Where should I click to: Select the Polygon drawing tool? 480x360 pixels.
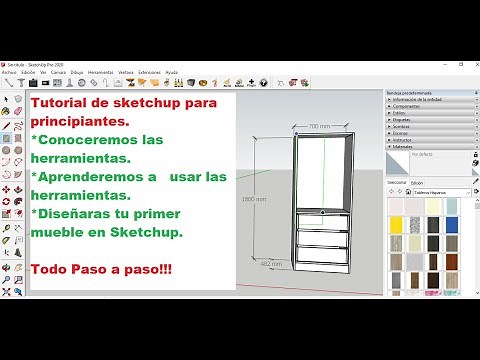pos(18,150)
